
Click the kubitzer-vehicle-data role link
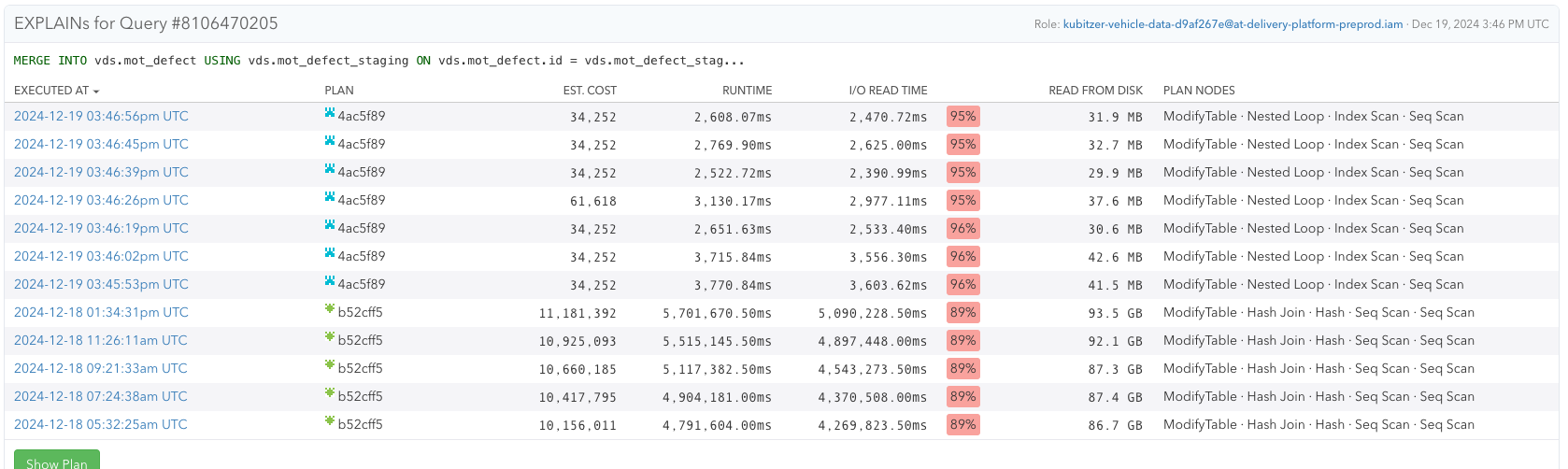point(1232,24)
